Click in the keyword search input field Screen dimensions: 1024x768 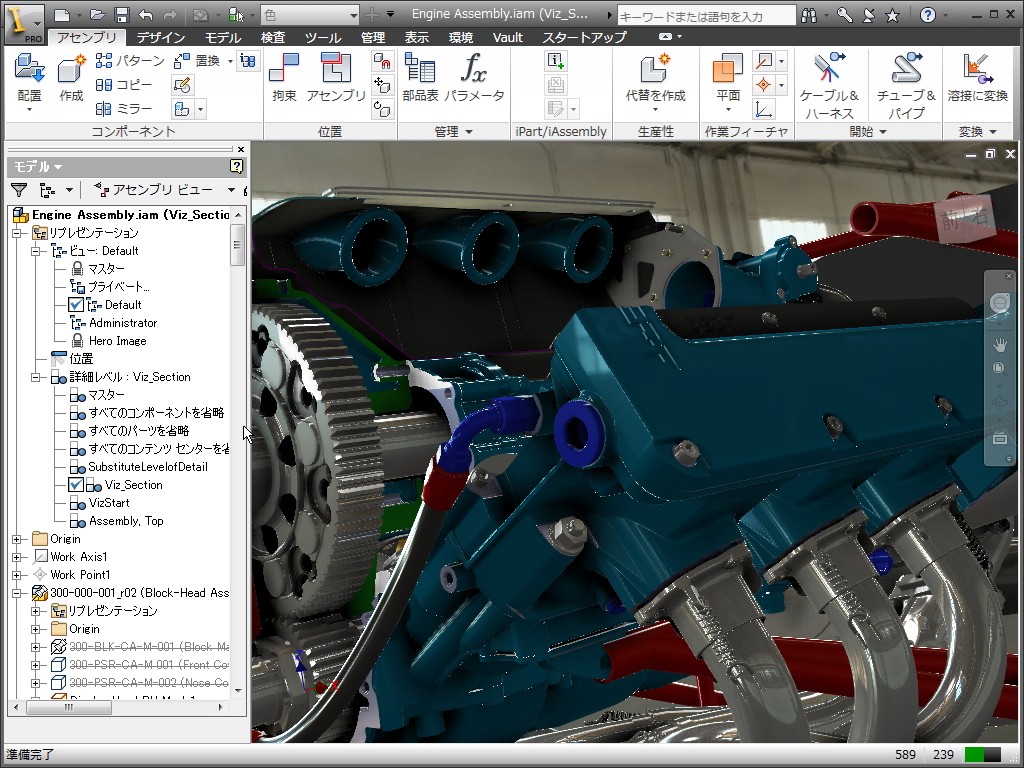(x=706, y=15)
